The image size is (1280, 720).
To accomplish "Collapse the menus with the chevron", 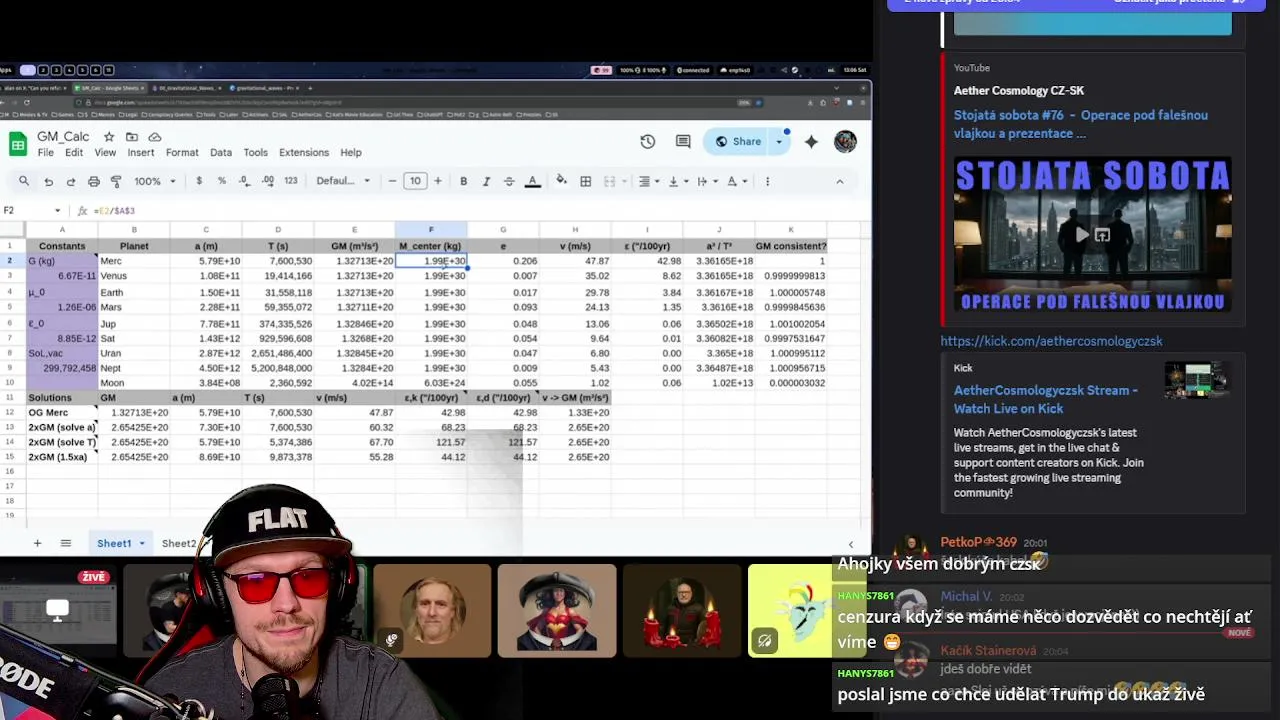I will click(x=839, y=181).
